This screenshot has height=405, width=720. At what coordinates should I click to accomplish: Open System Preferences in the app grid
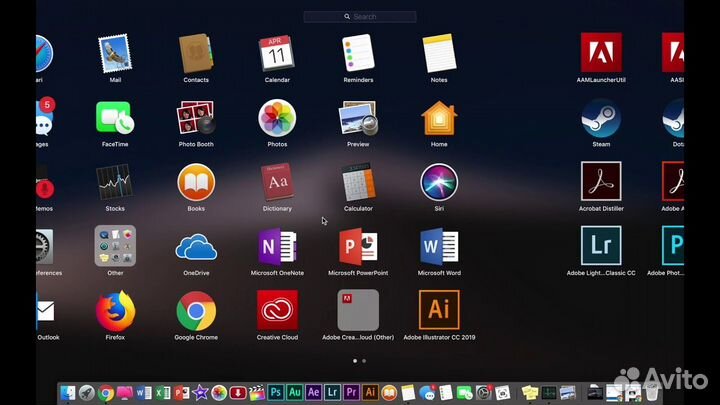pyautogui.click(x=45, y=247)
